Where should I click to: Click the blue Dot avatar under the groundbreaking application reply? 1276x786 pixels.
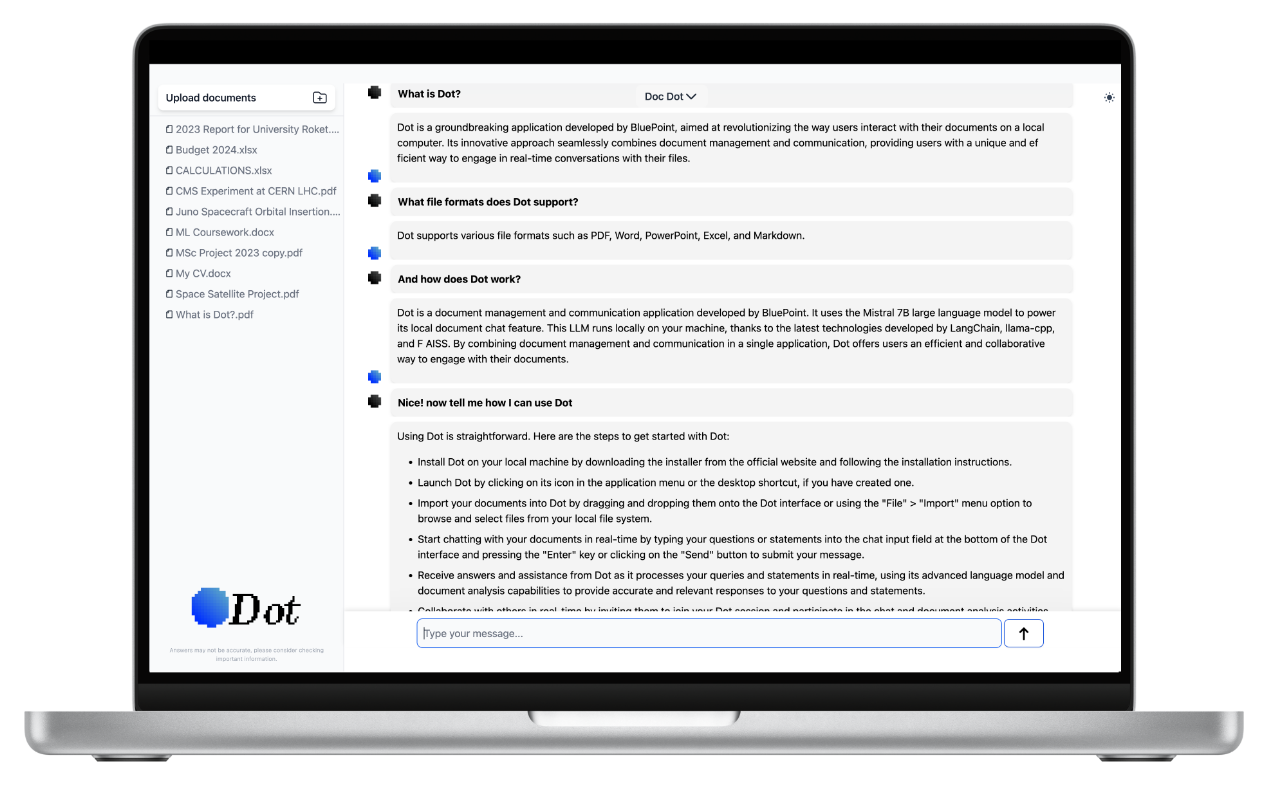click(374, 176)
